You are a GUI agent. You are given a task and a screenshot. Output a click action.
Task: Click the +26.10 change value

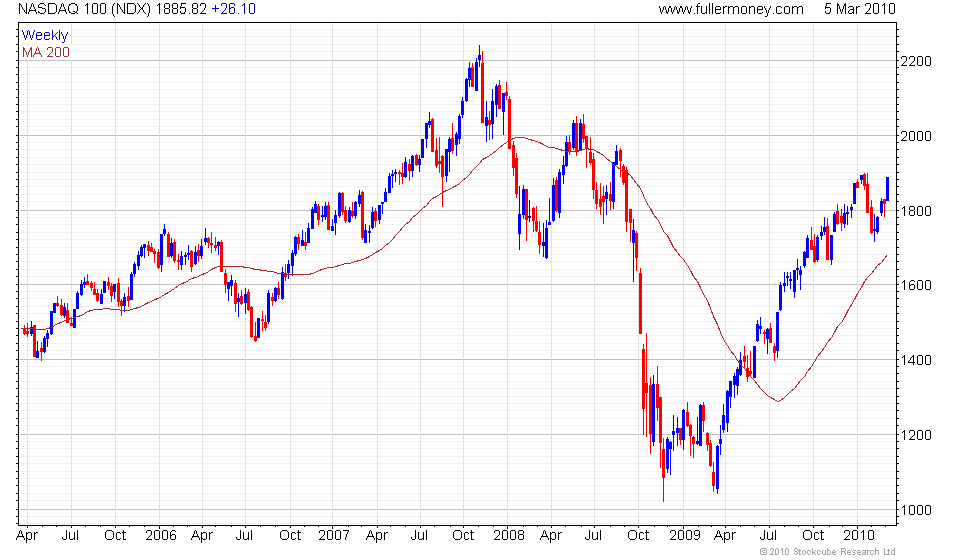[233, 9]
